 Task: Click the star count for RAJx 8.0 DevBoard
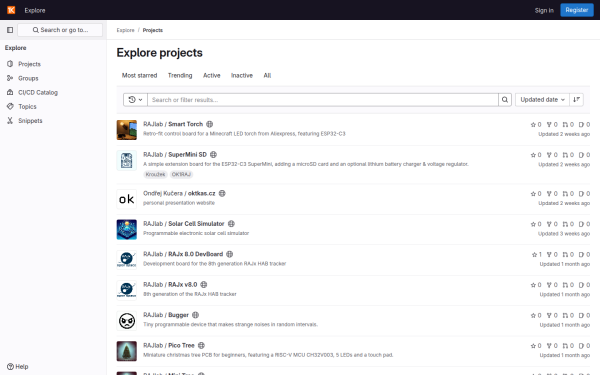tap(536, 254)
